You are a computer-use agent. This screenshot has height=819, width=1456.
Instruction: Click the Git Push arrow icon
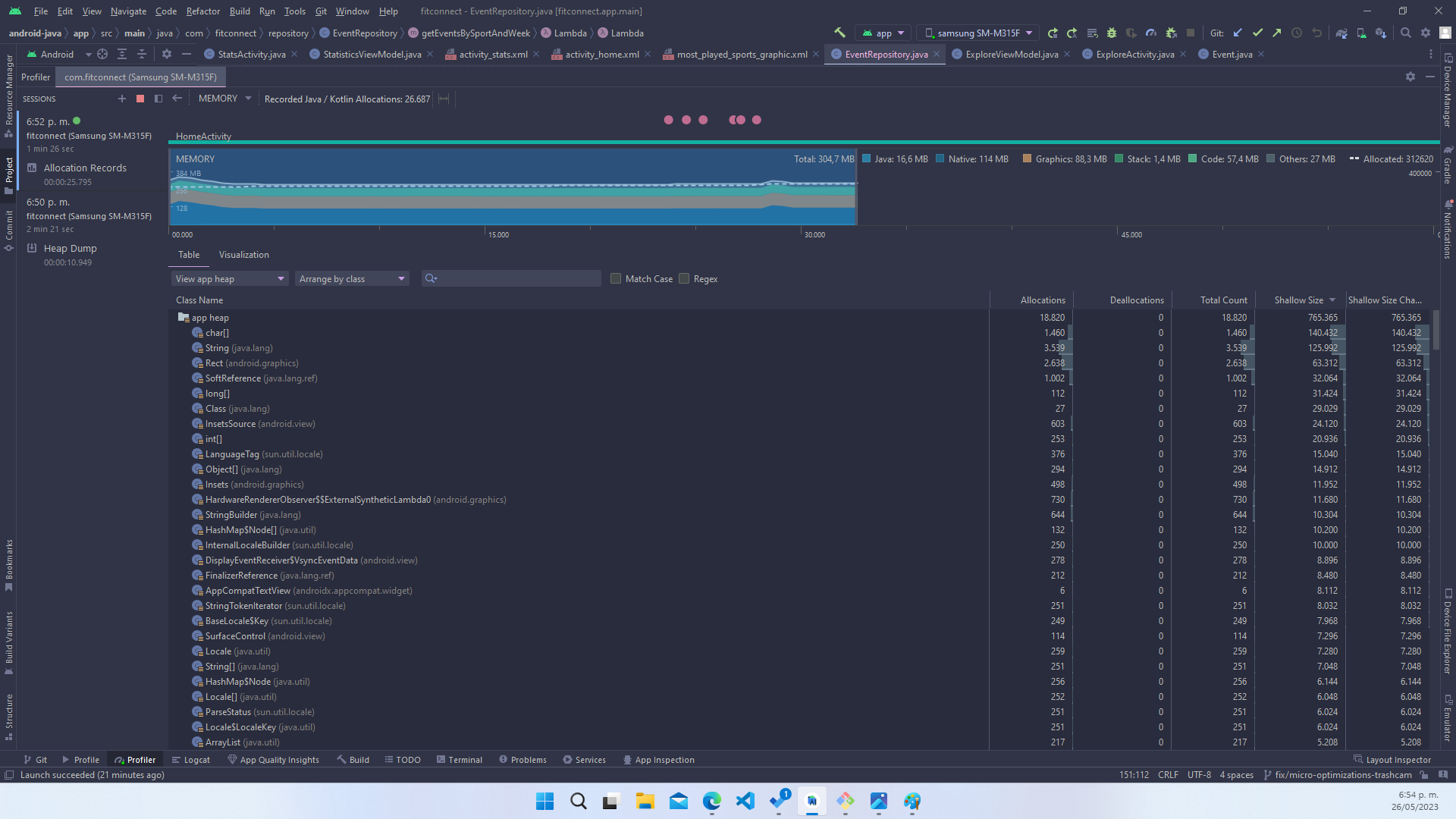(x=1277, y=33)
